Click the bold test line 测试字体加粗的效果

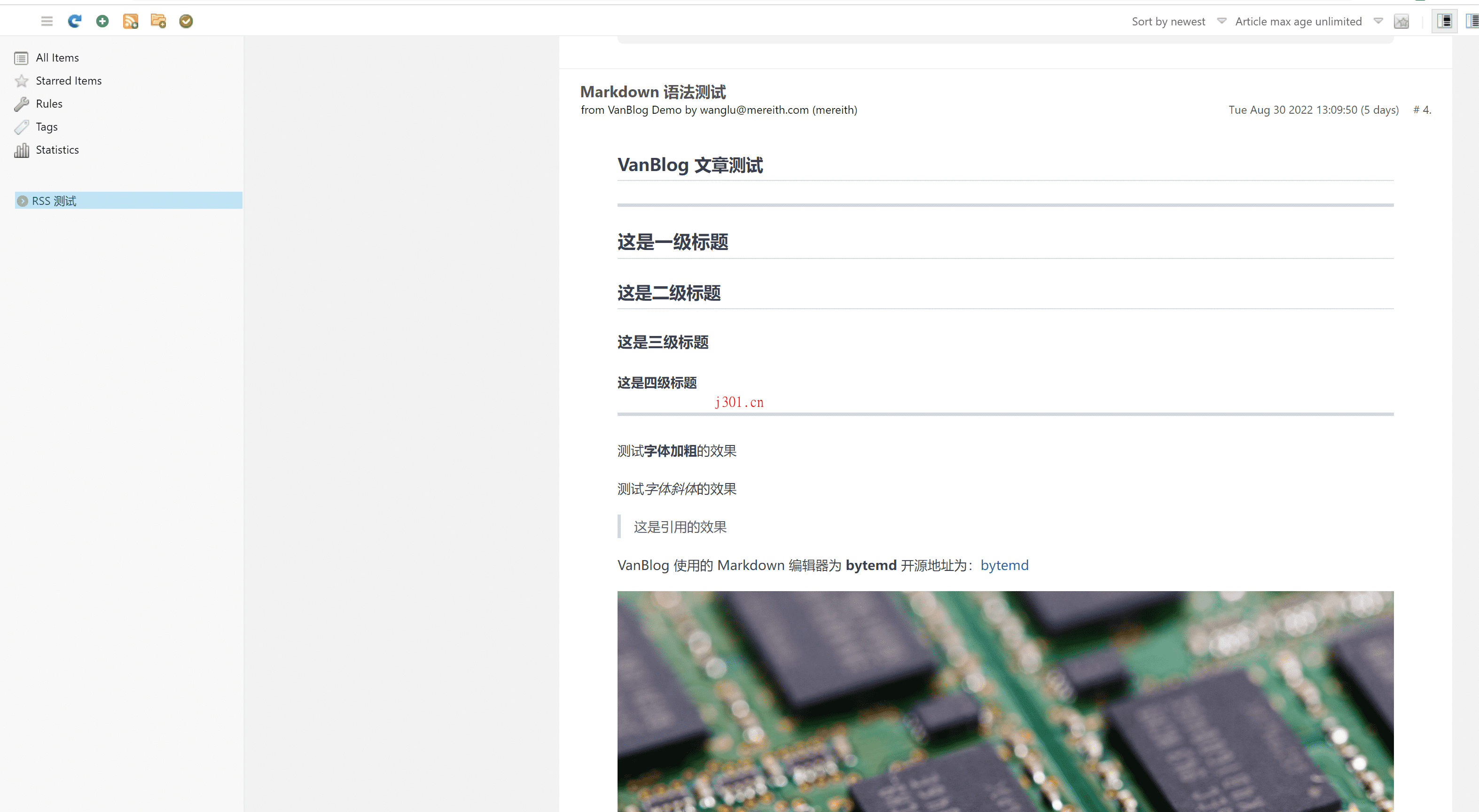[x=677, y=451]
